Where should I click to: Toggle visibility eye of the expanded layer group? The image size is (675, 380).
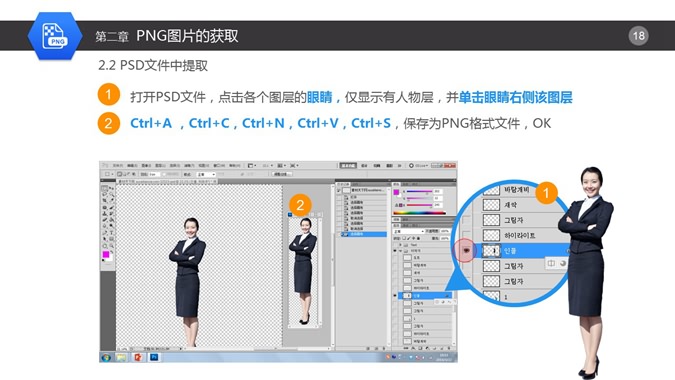(x=395, y=250)
